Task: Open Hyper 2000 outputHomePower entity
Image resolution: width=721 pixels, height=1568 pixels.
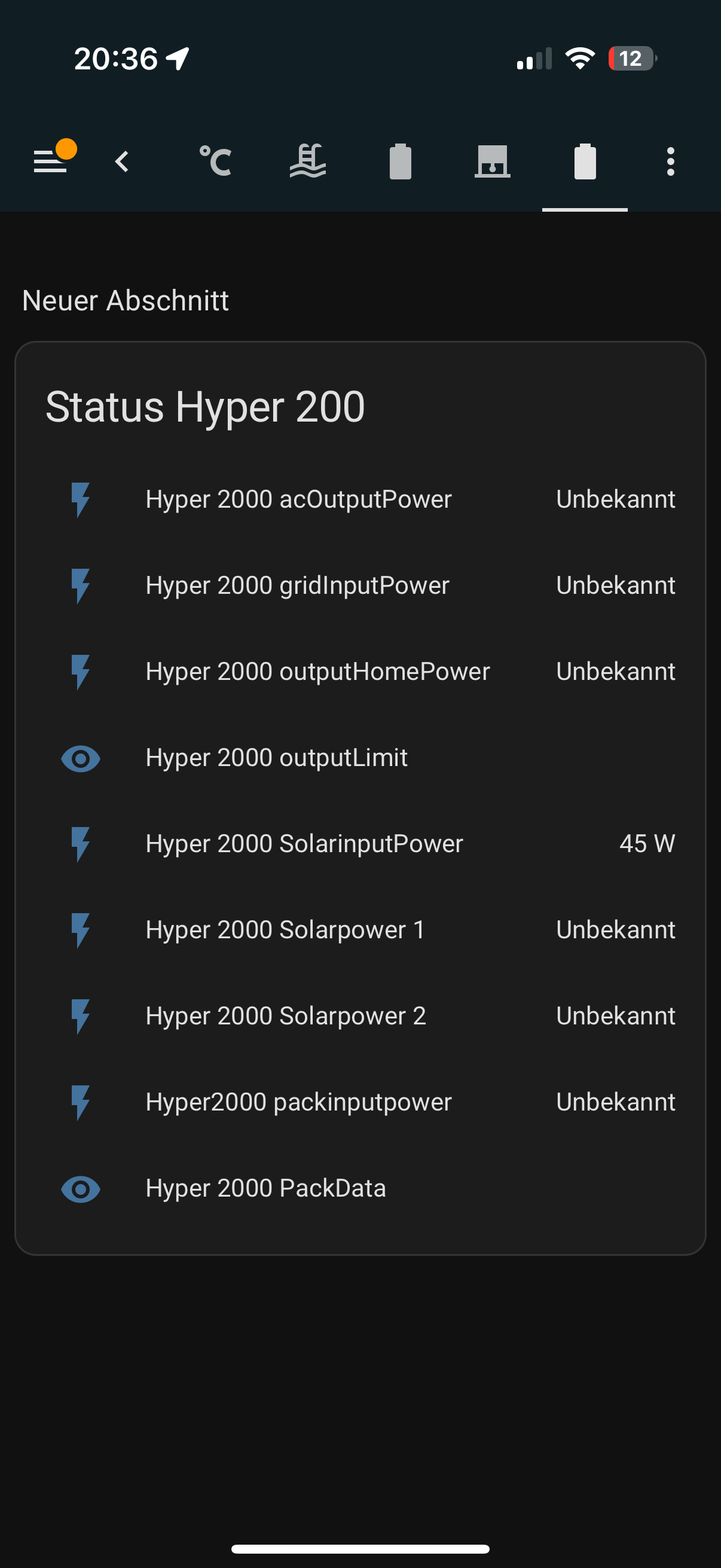Action: pyautogui.click(x=317, y=672)
